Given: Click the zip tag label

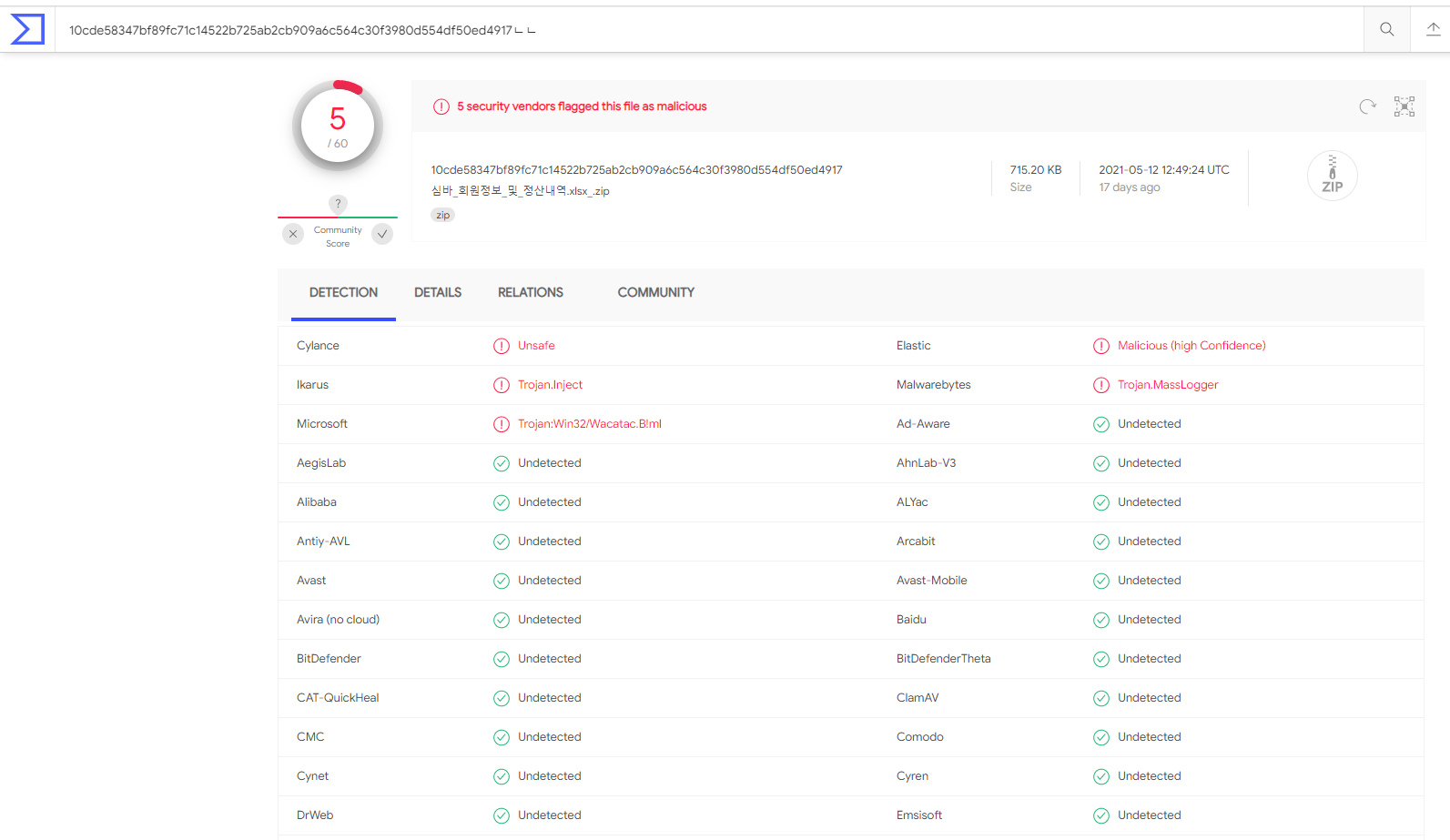Looking at the screenshot, I should tap(442, 216).
